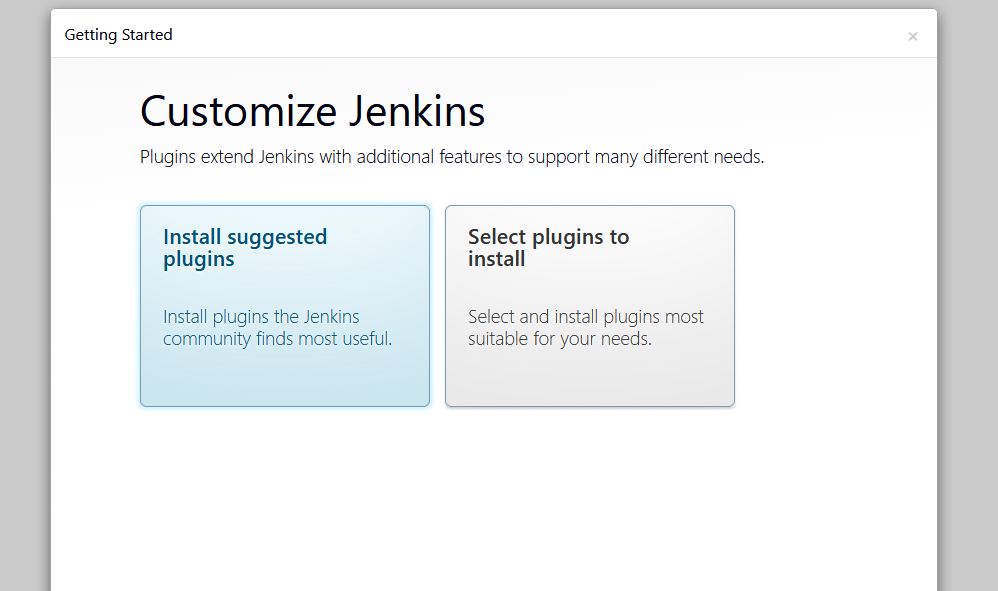Screen dimensions: 998x591
Task: Click the bold "Install suggested plugins" title
Action: (245, 248)
